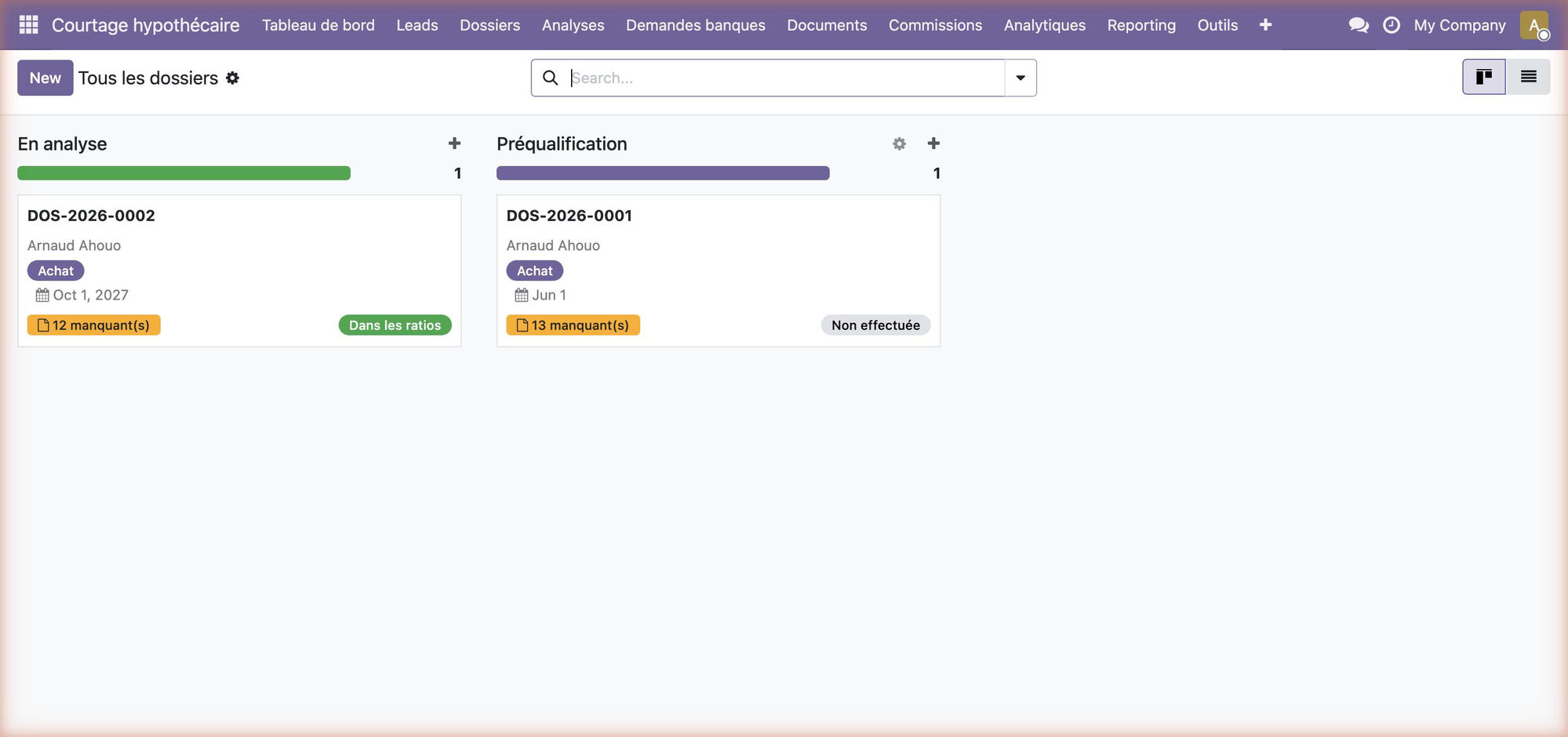Click the Dans les ratios badge
The width and height of the screenshot is (1568, 737).
tap(395, 325)
